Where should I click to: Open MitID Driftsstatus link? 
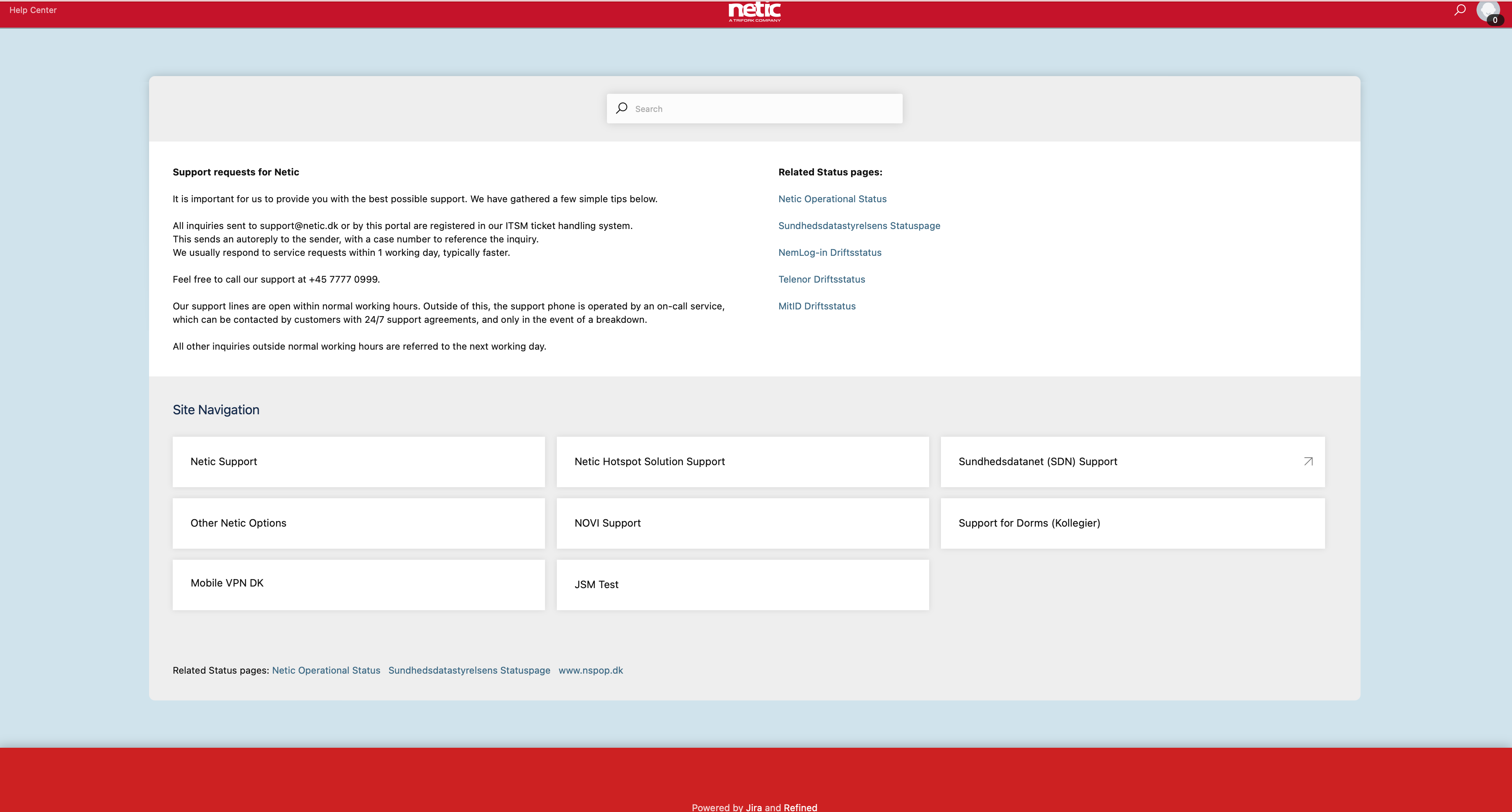click(x=816, y=306)
